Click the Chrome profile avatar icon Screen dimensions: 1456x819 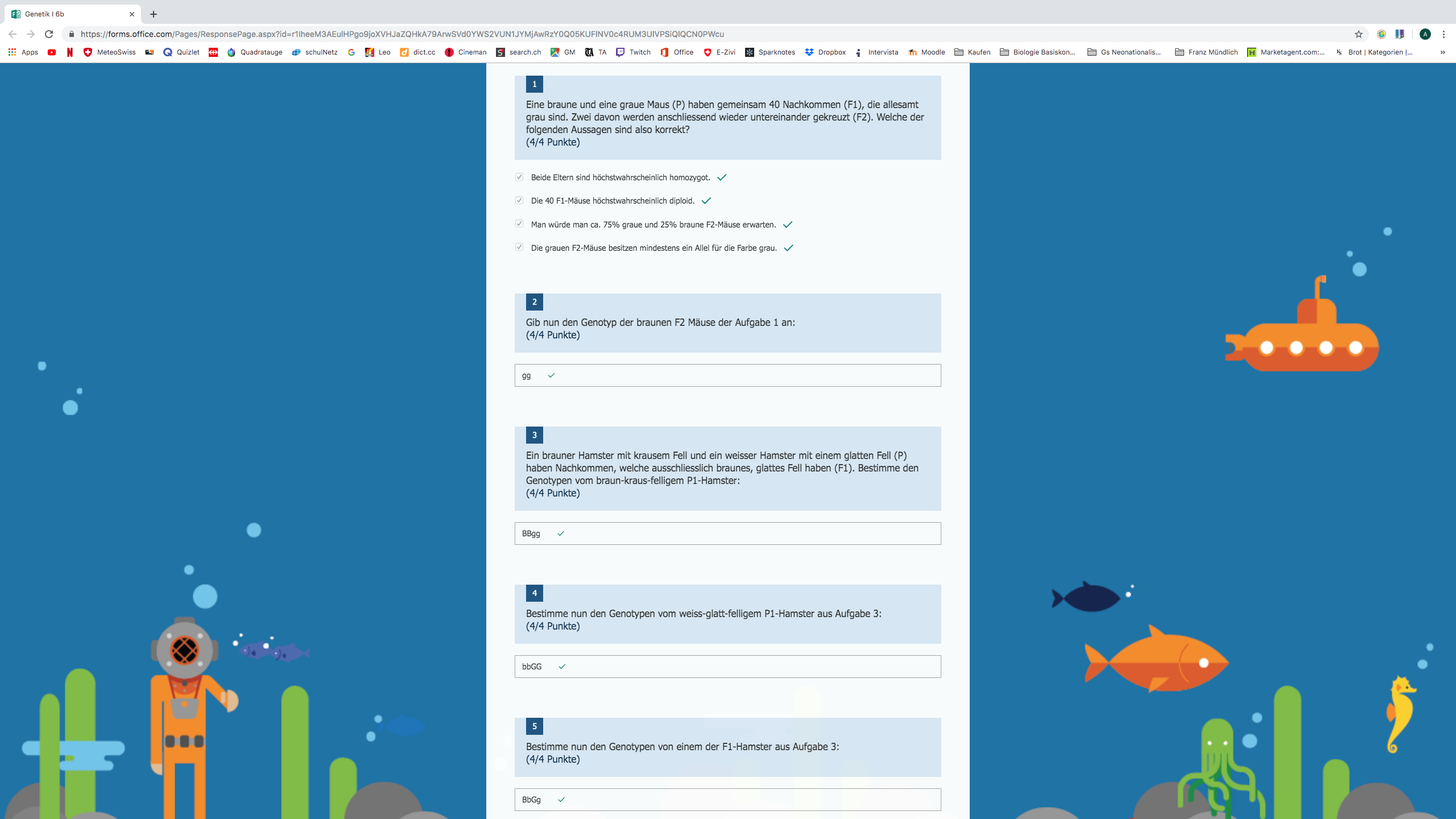(x=1425, y=34)
